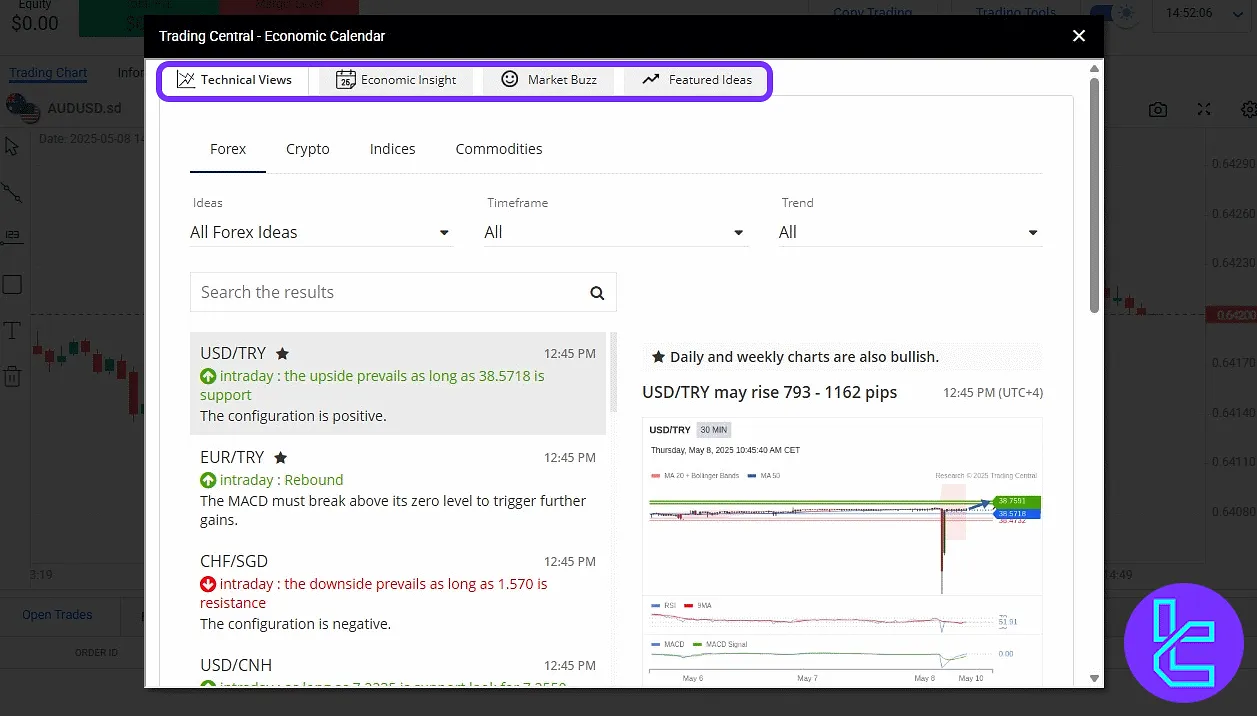The height and width of the screenshot is (716, 1257).
Task: Click the AUDUSD.sd symbol label
Action: tap(84, 109)
